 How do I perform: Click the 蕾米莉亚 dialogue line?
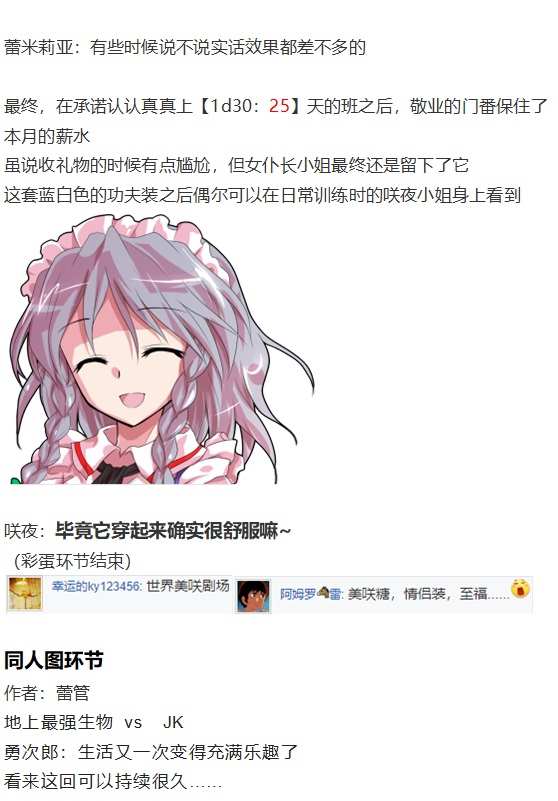tap(185, 48)
